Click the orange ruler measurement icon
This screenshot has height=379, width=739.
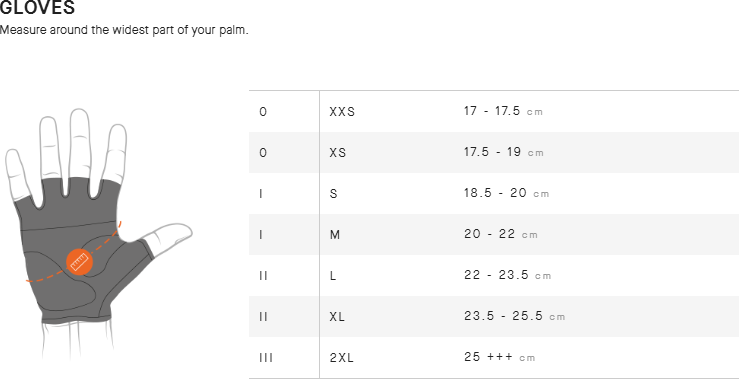point(79,262)
